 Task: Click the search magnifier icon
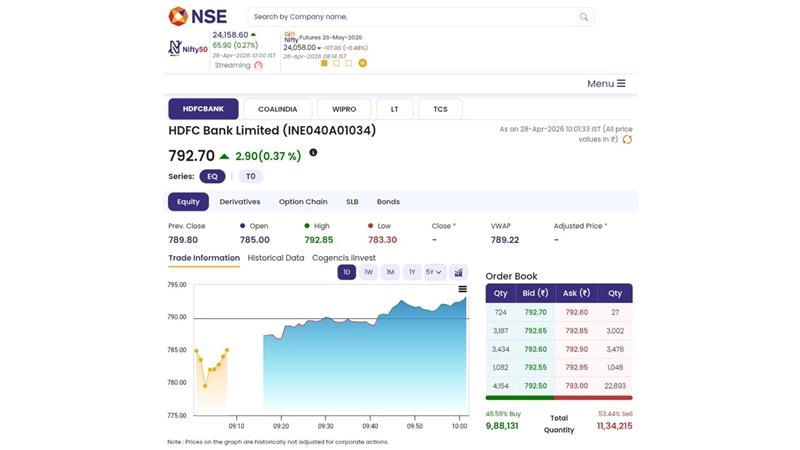[x=584, y=17]
